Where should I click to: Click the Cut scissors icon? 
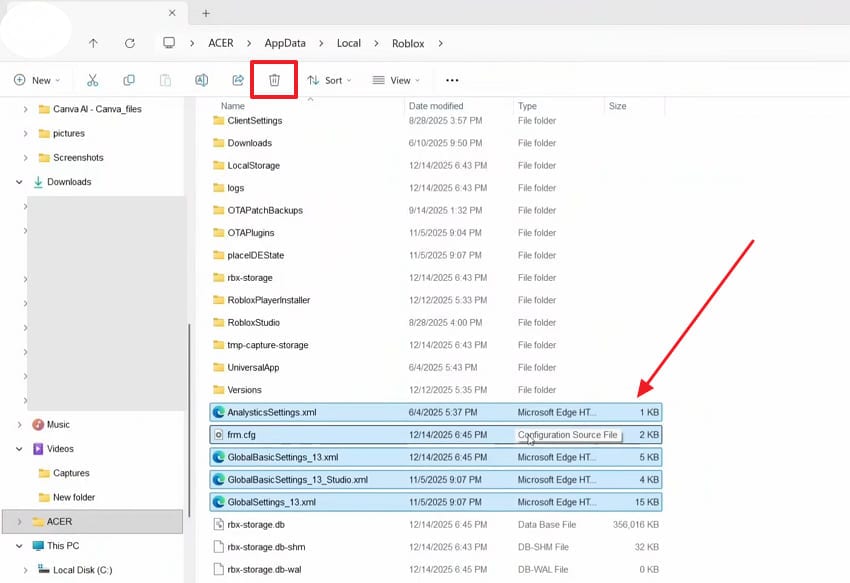93,80
